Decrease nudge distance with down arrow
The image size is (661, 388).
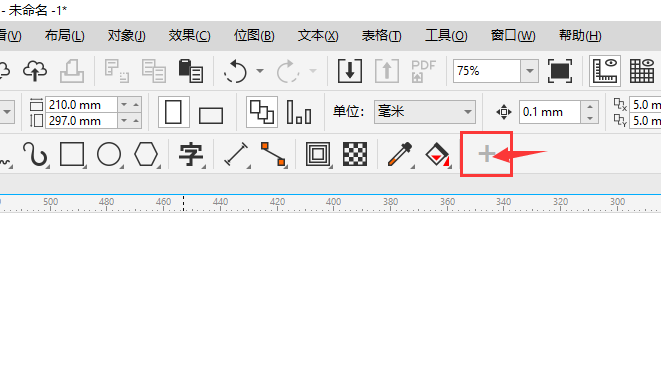590,118
